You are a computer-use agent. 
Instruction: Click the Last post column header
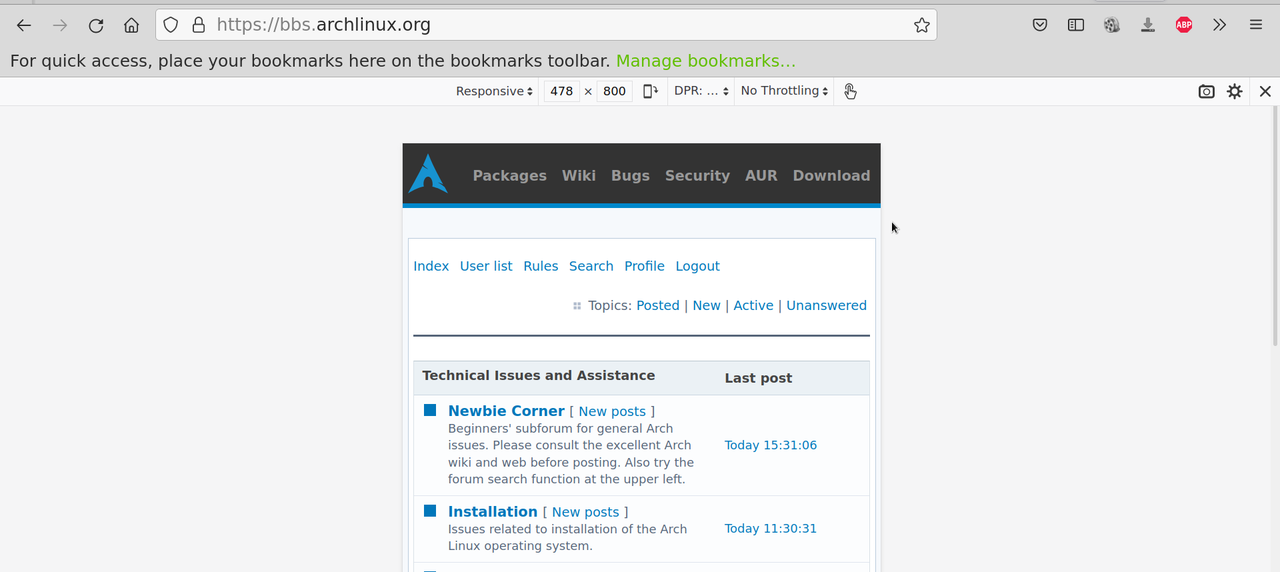pos(758,378)
